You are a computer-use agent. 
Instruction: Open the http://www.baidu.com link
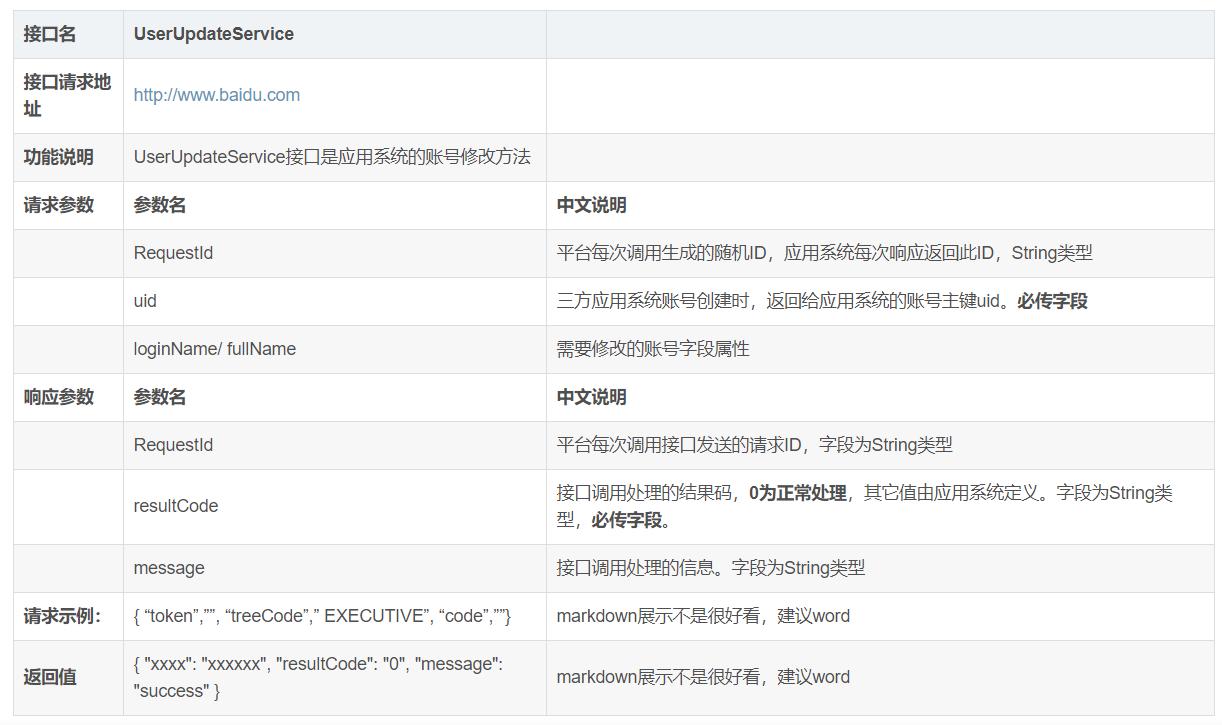[216, 95]
